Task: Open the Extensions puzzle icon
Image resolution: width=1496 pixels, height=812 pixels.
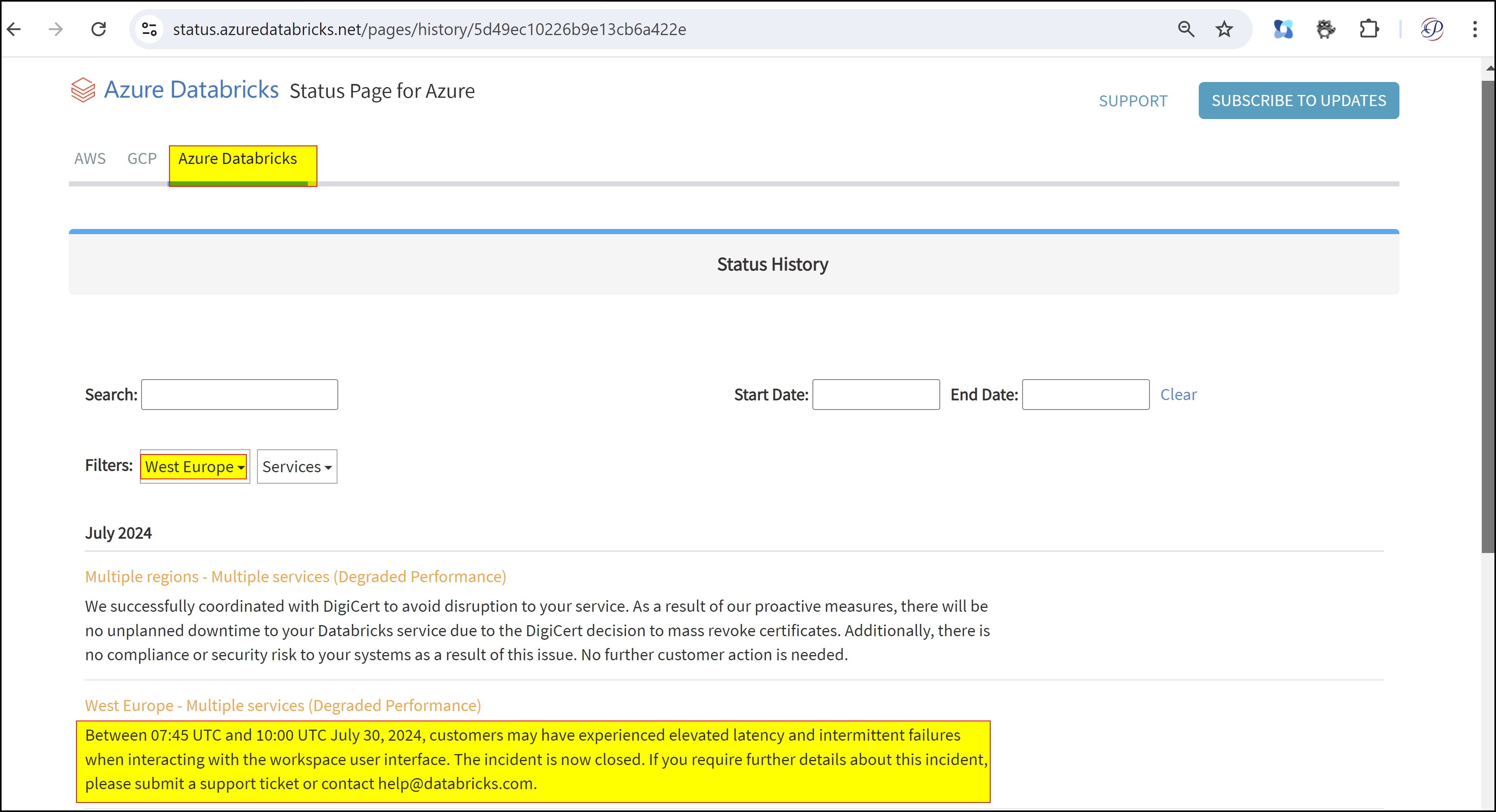Action: 1369,29
